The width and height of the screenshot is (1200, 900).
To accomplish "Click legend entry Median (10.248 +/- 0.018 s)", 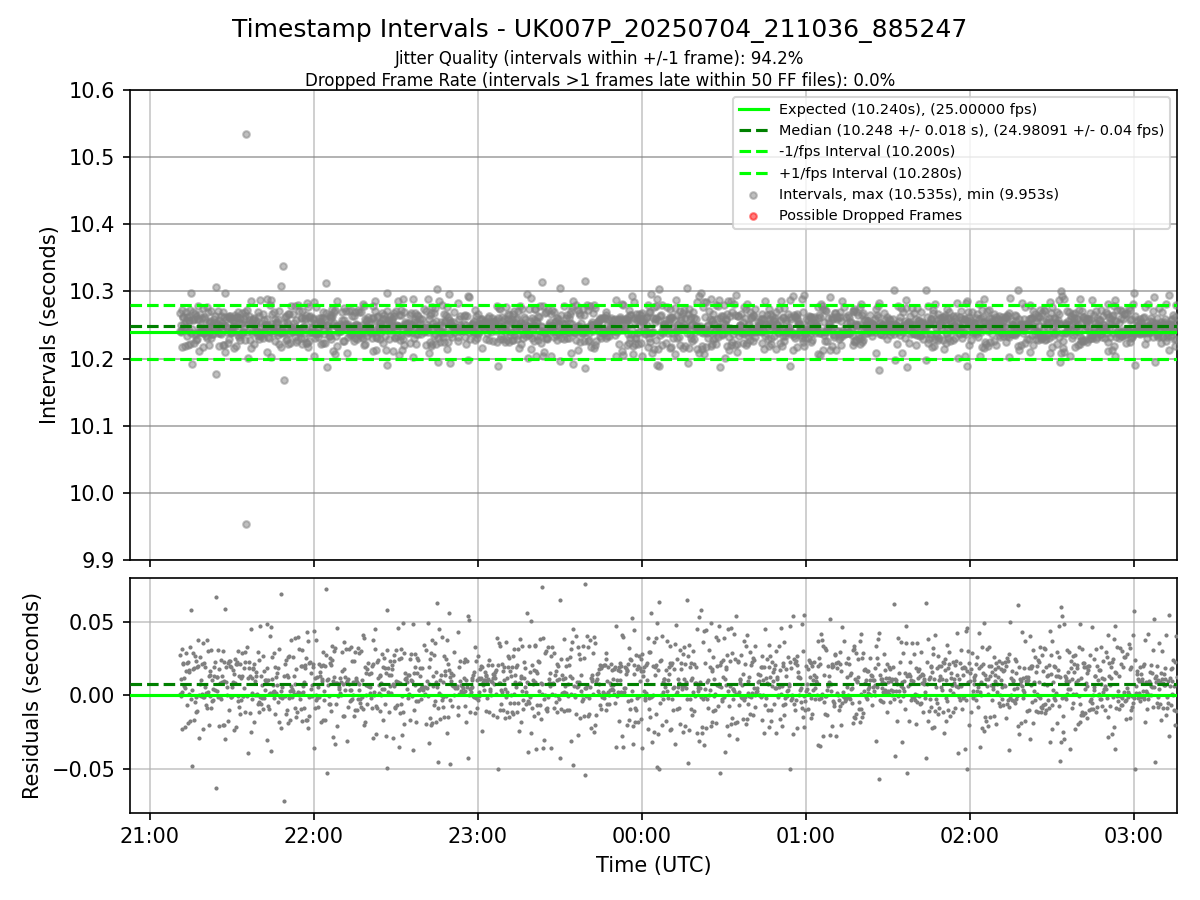I will 971,130.
